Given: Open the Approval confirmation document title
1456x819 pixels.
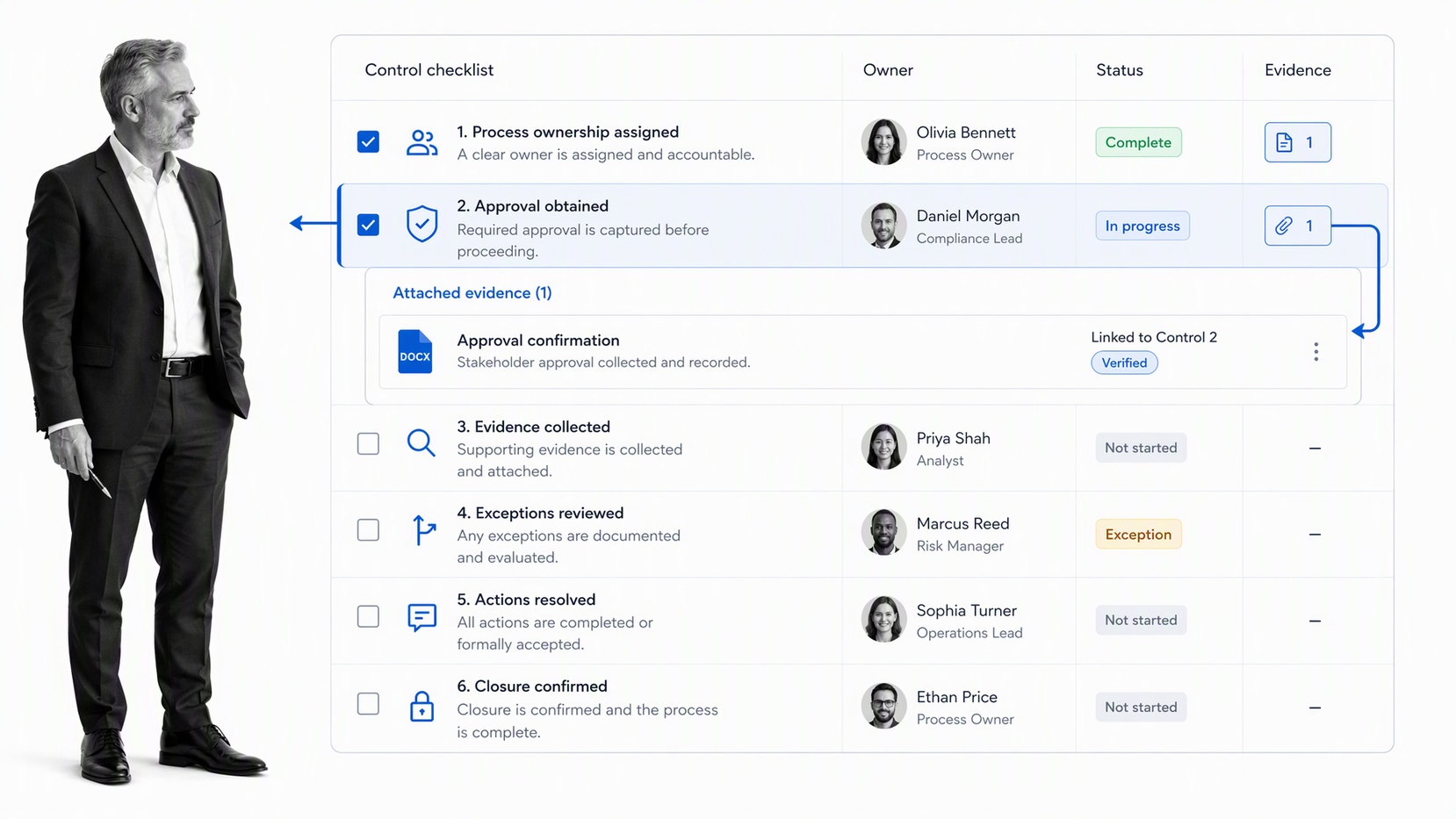Looking at the screenshot, I should [538, 340].
